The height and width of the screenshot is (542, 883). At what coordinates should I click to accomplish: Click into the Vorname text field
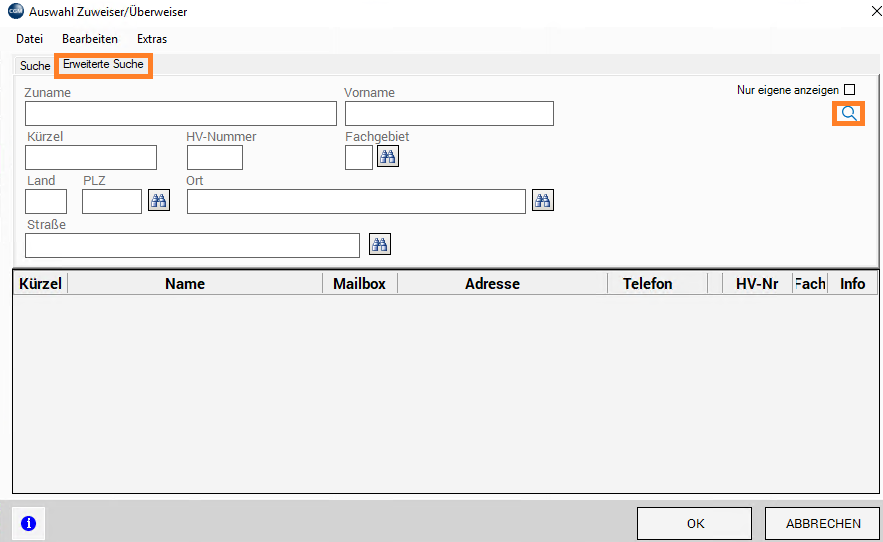tap(449, 113)
